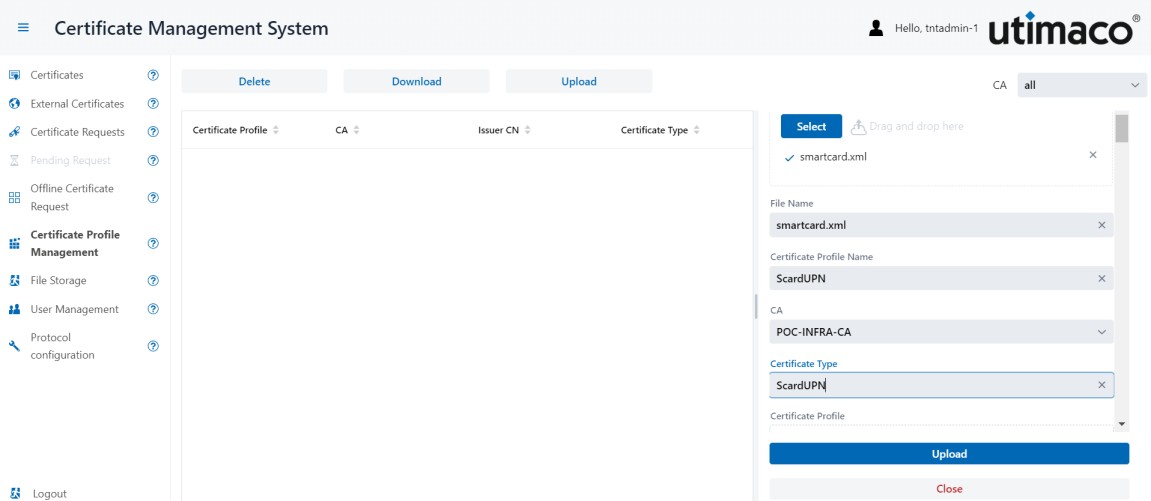
Task: Open help for Offline Certificate Request
Action: coord(153,197)
